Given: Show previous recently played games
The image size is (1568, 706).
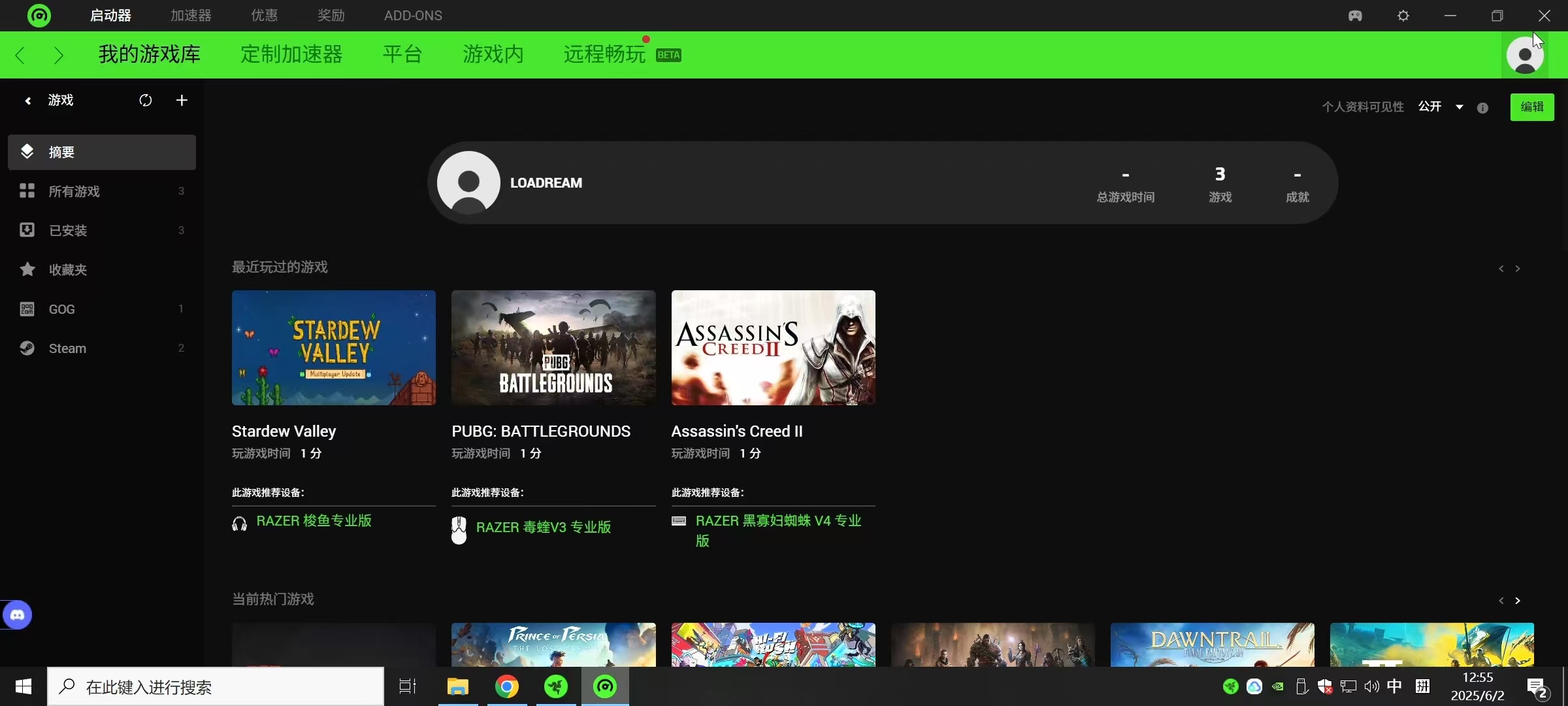Looking at the screenshot, I should [x=1501, y=269].
